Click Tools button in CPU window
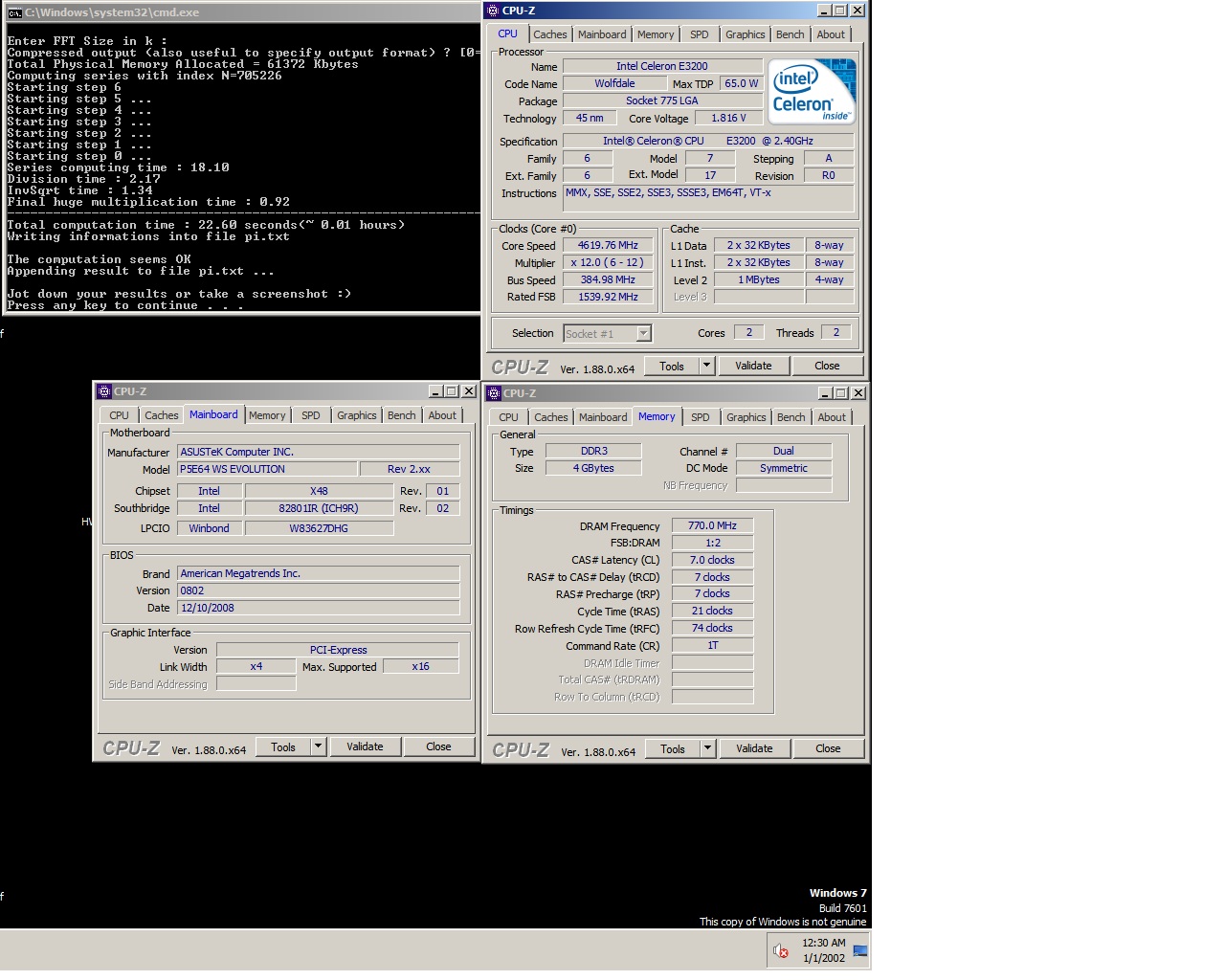 click(672, 366)
